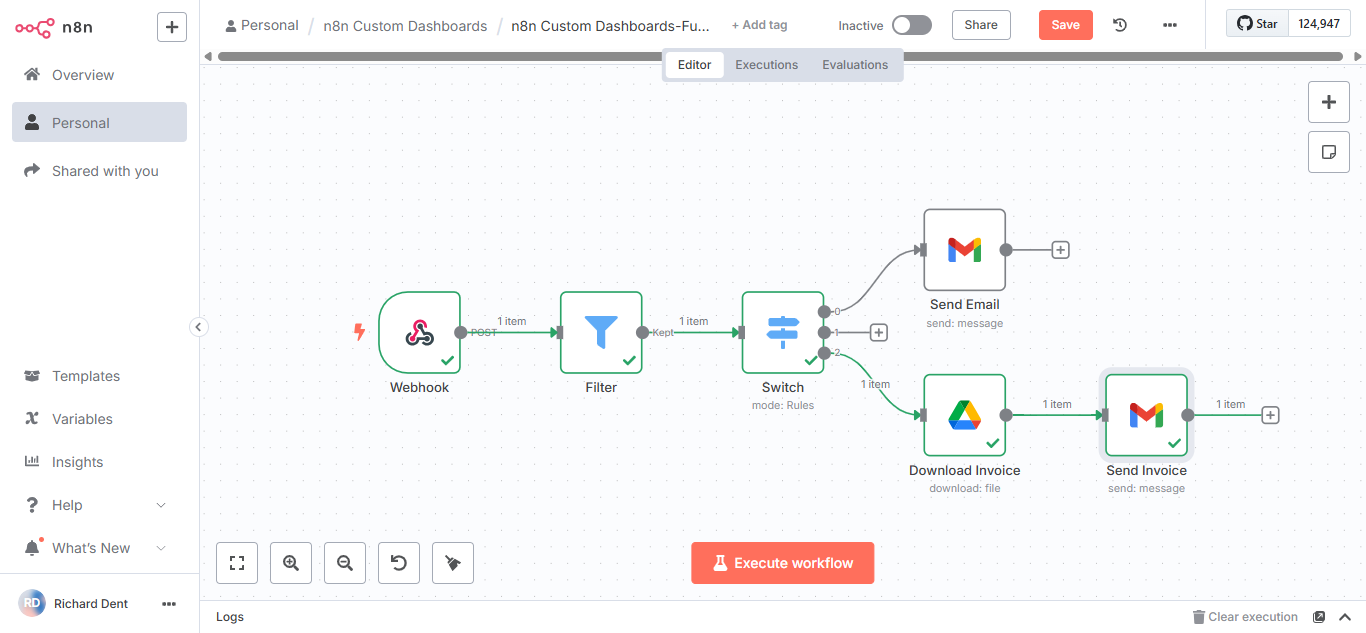Add a sticky note to canvas

(x=1329, y=152)
